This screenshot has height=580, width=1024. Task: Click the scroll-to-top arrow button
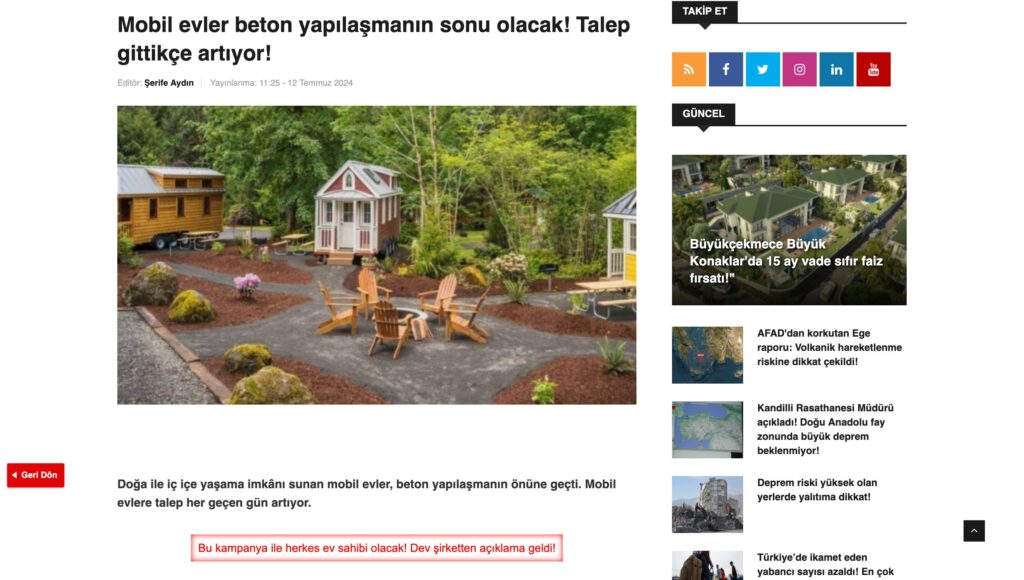coord(974,531)
